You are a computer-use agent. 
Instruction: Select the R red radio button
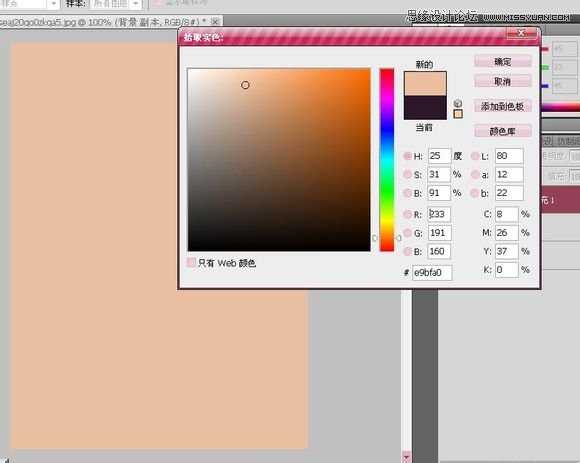[x=407, y=214]
